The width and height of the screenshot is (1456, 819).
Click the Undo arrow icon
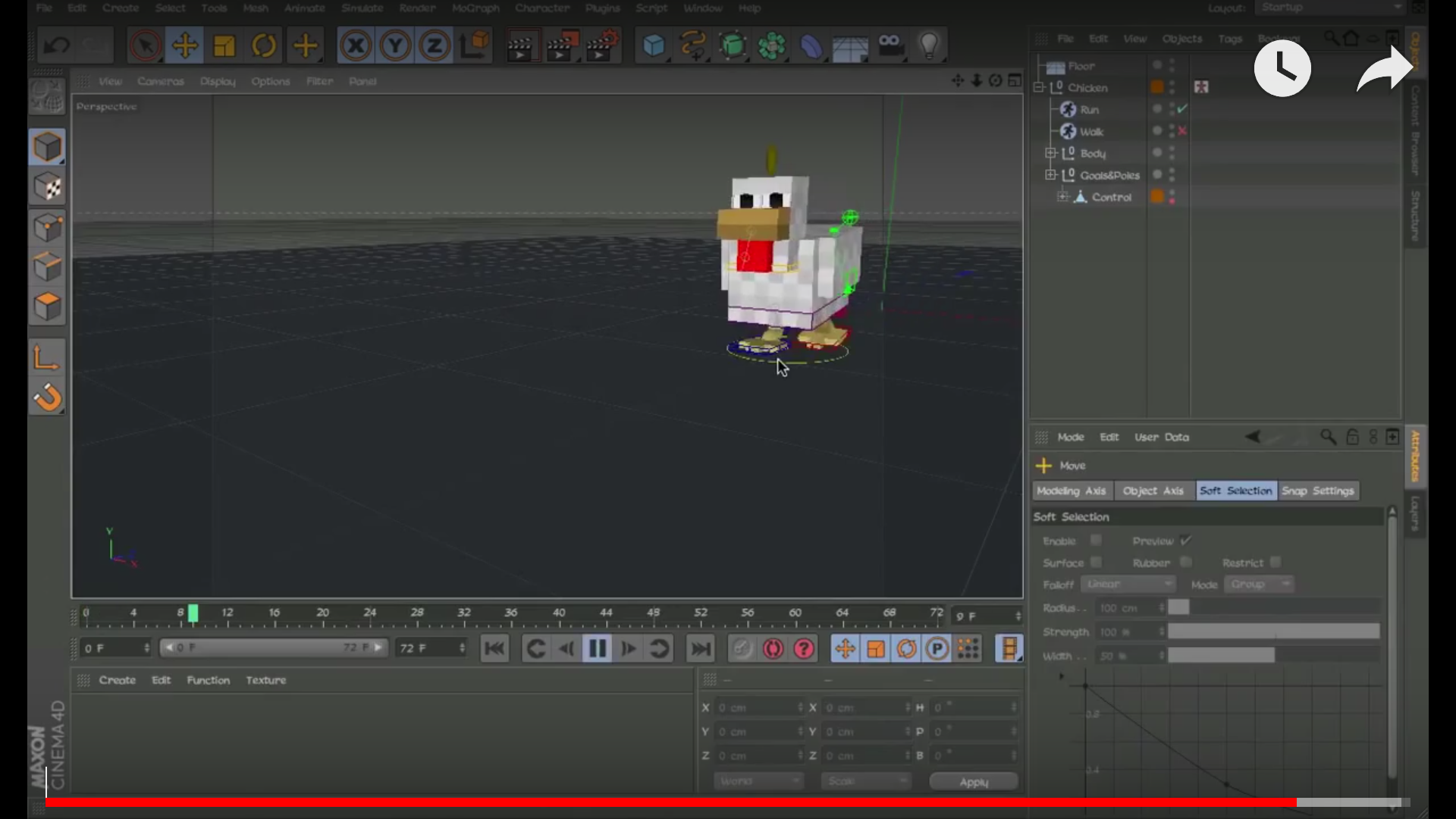[57, 46]
